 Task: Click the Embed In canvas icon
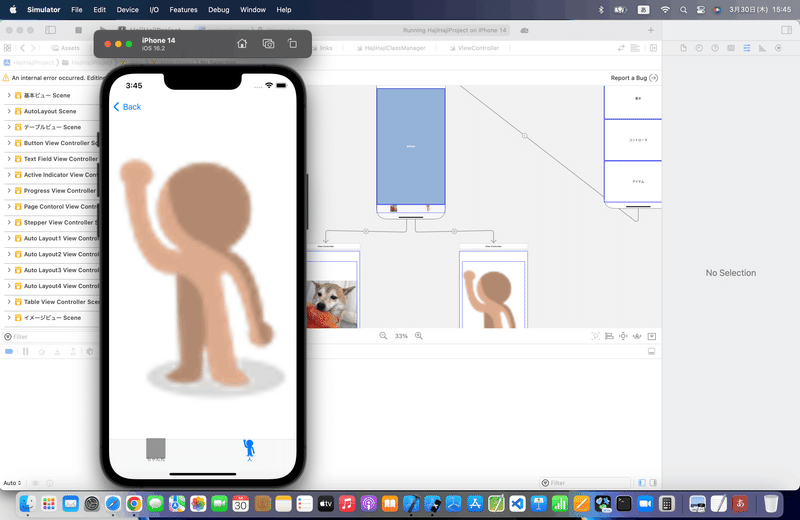[x=652, y=336]
